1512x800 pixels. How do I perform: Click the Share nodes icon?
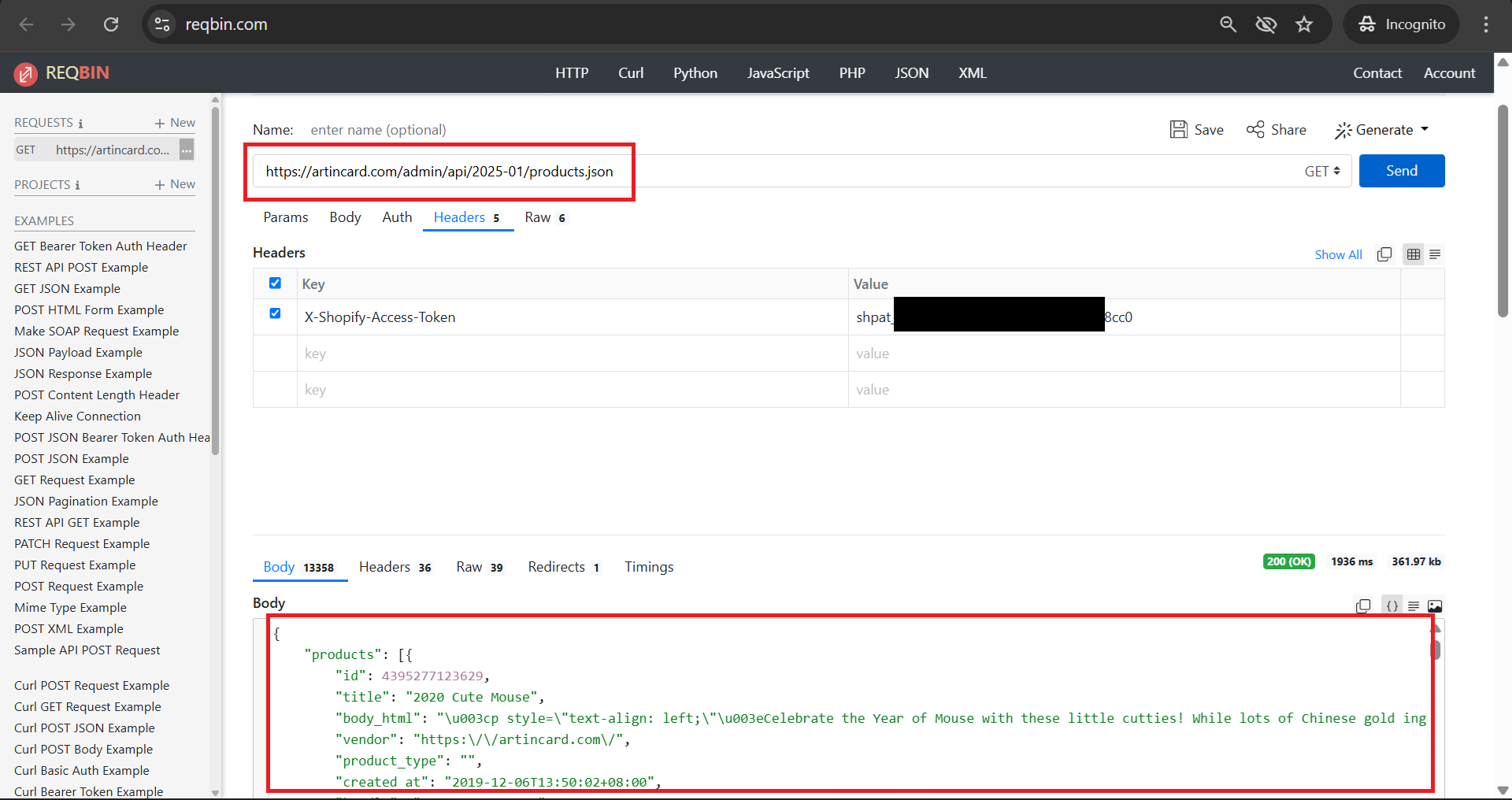(1255, 129)
